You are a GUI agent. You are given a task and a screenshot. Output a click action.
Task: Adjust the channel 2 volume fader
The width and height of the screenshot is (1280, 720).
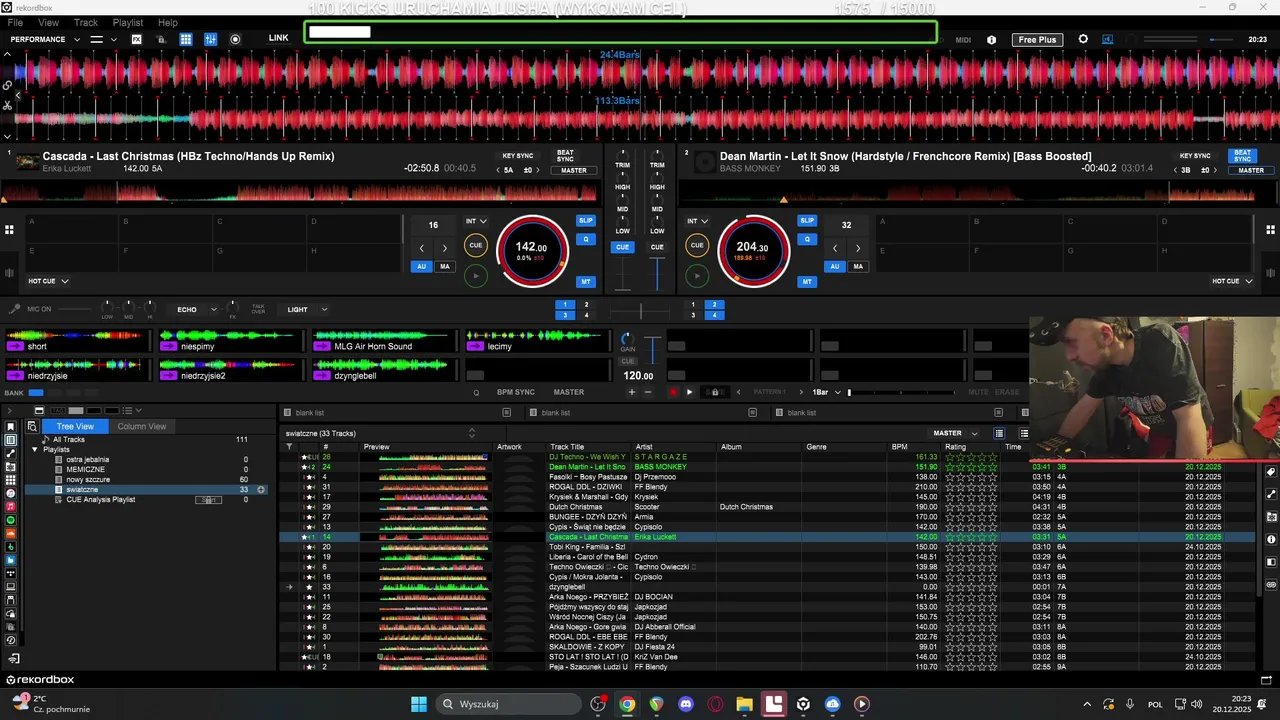tap(657, 274)
